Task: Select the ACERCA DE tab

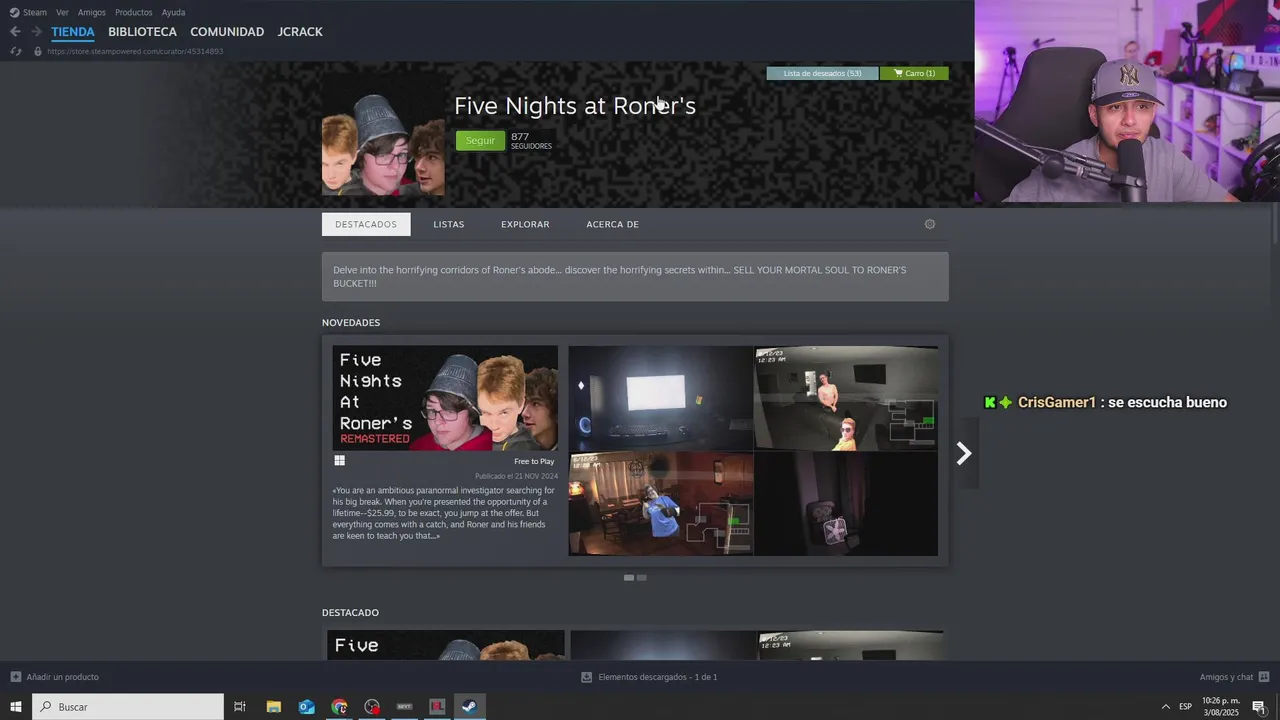Action: point(612,224)
